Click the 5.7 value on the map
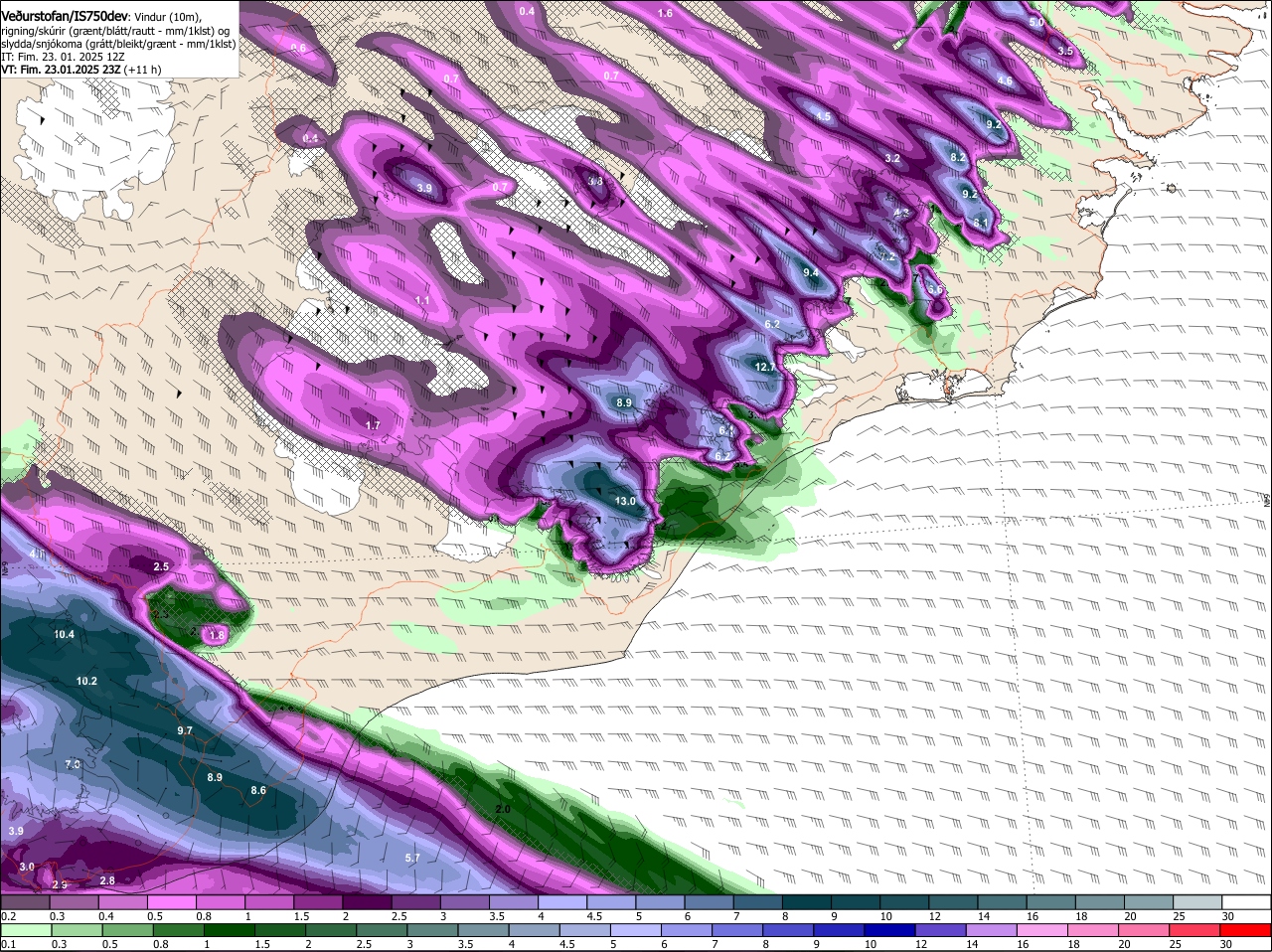Image resolution: width=1272 pixels, height=952 pixels. coord(413,857)
